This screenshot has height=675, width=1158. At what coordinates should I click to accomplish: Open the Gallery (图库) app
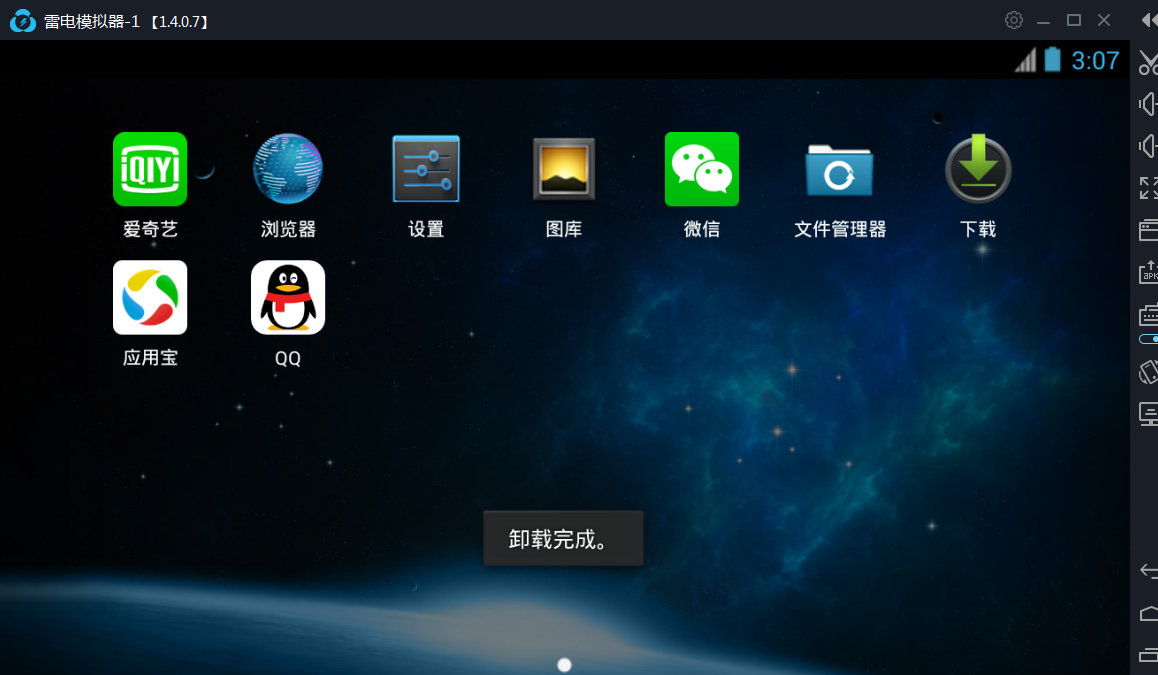[564, 169]
